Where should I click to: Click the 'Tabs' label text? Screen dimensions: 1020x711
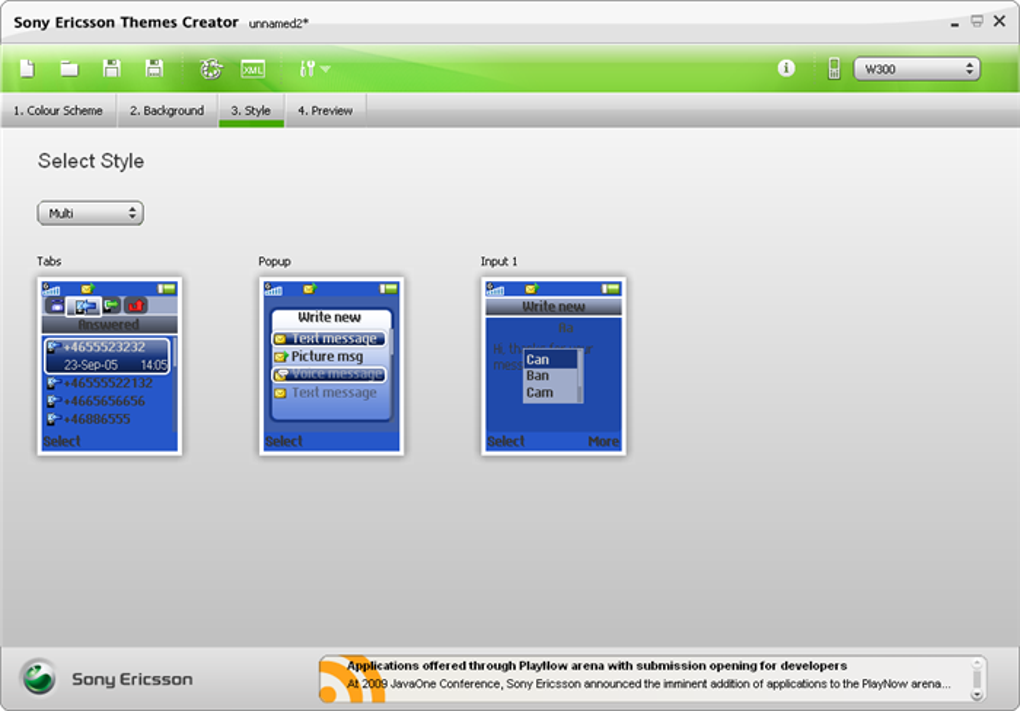click(x=49, y=262)
